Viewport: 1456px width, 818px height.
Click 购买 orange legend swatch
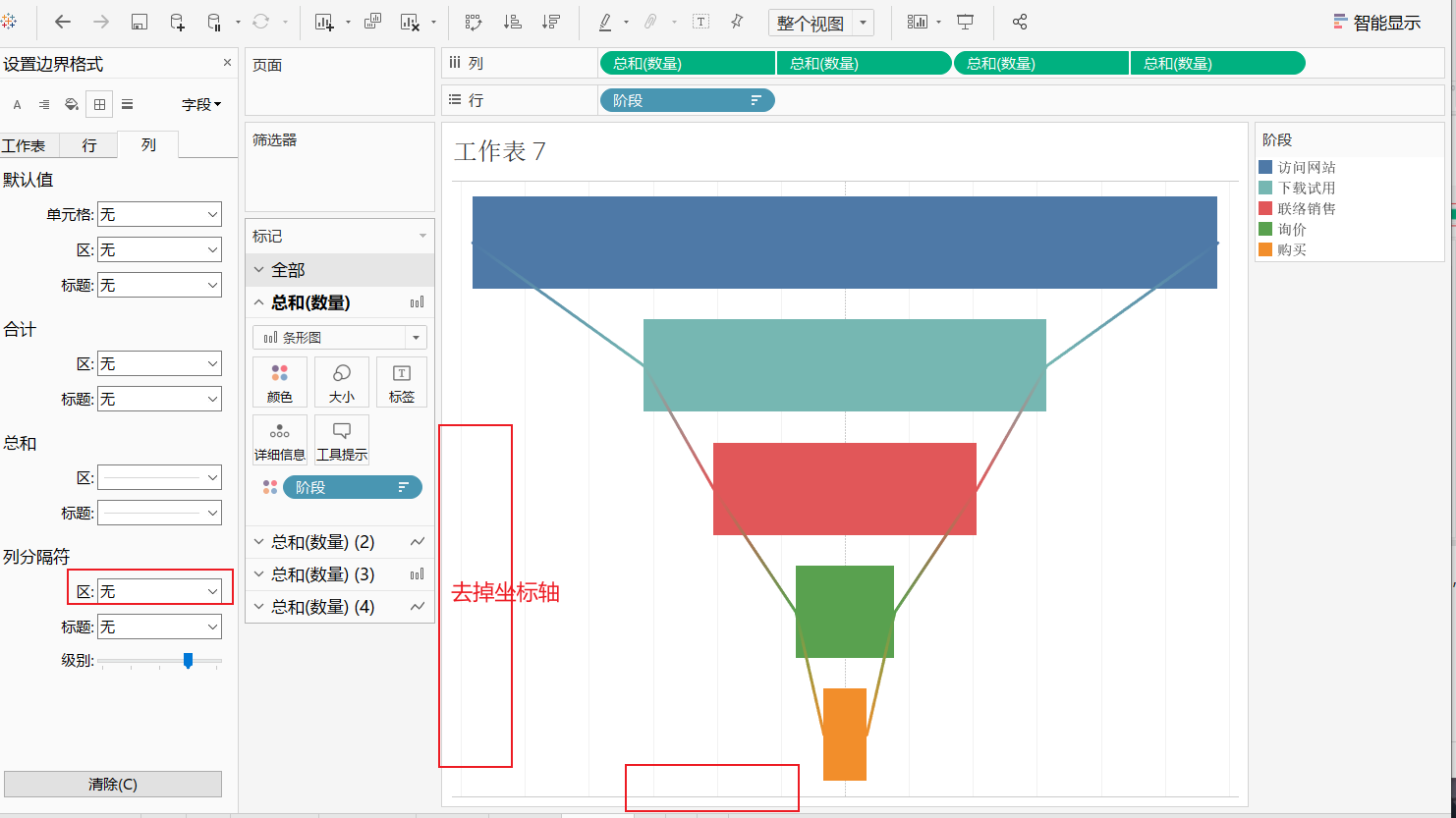click(x=1265, y=249)
